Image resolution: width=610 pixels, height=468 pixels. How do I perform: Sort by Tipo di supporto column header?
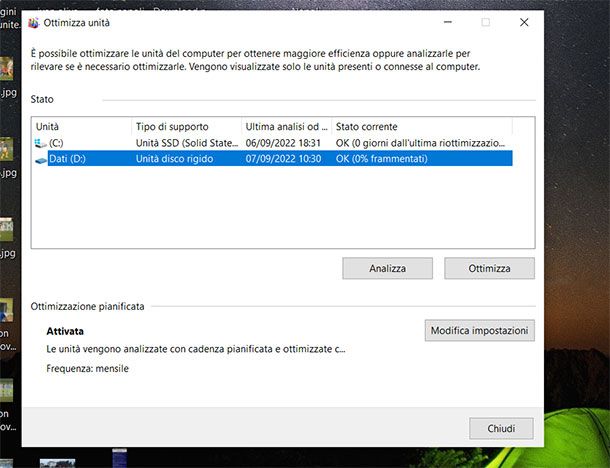click(187, 126)
